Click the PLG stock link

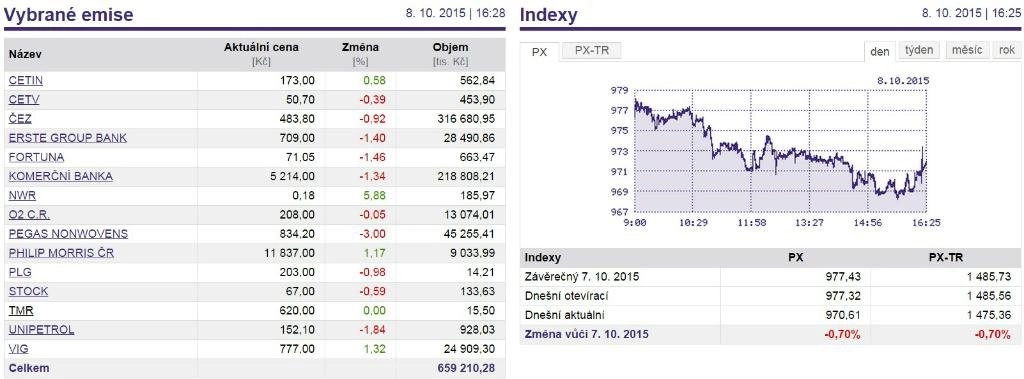point(20,272)
